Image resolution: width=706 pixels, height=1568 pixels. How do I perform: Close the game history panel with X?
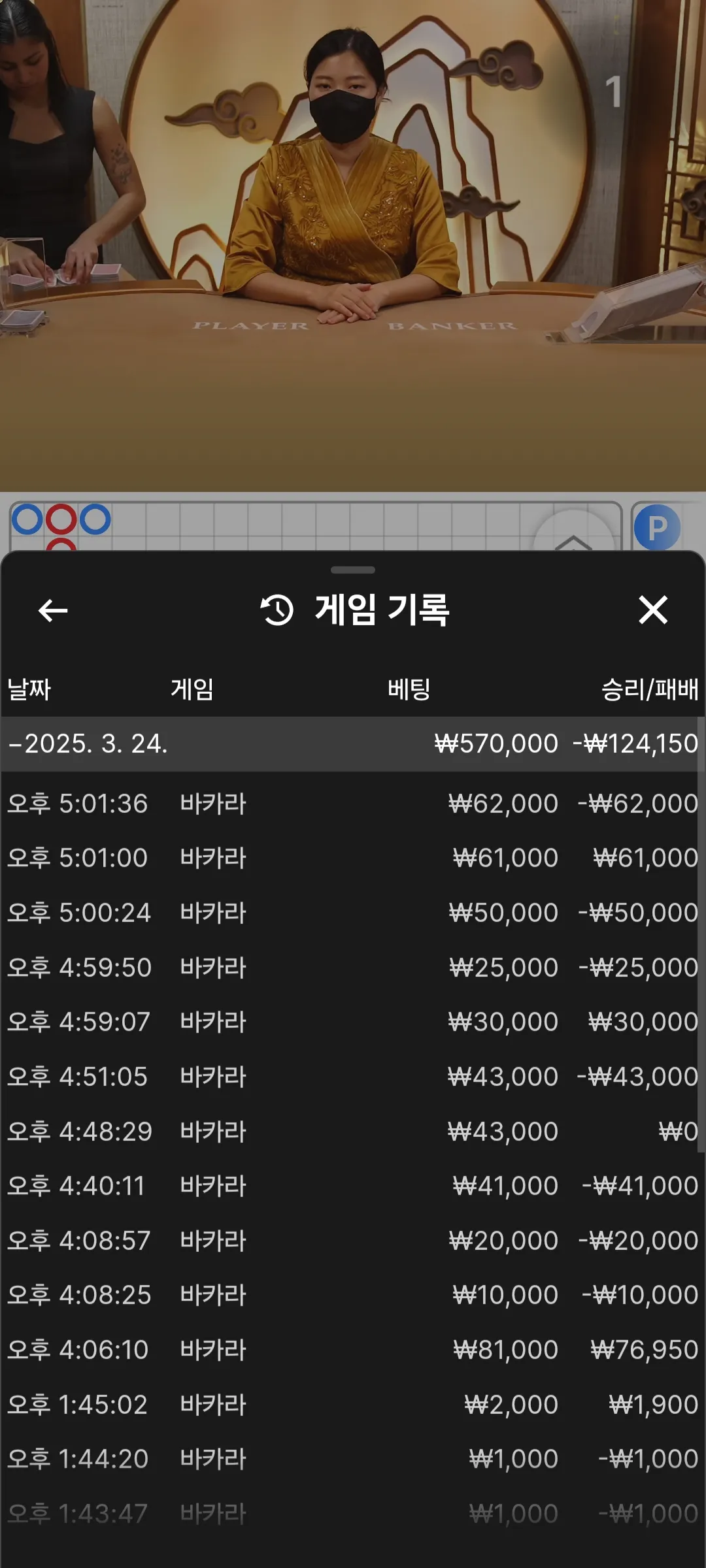coord(653,610)
